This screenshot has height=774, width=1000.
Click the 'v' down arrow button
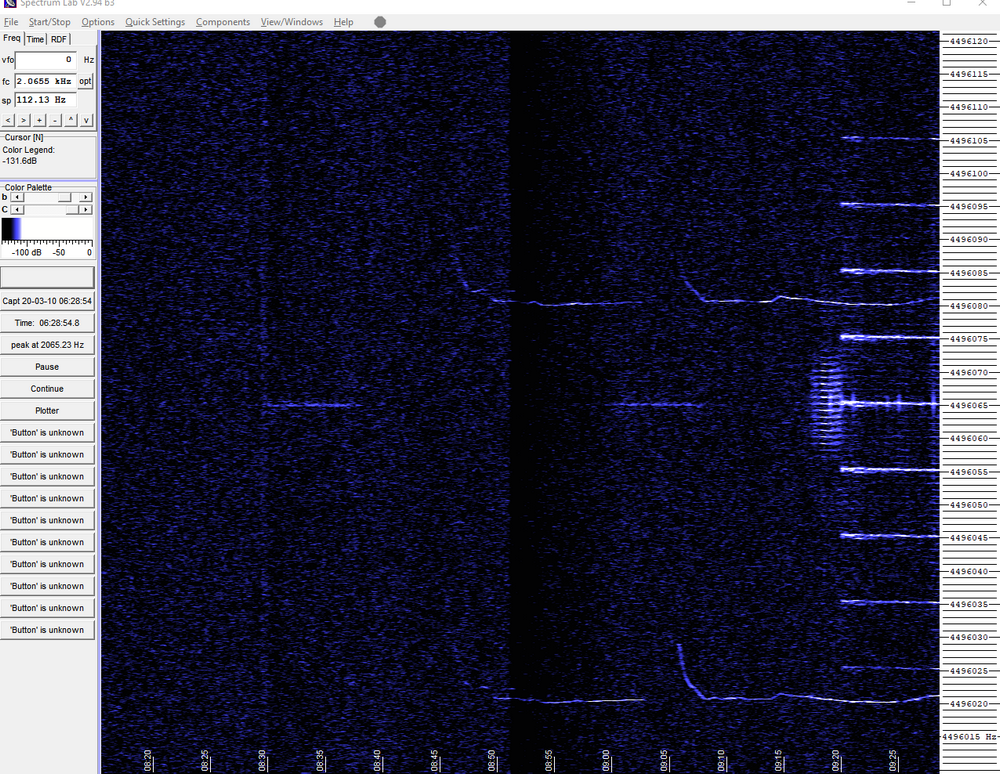[86, 120]
